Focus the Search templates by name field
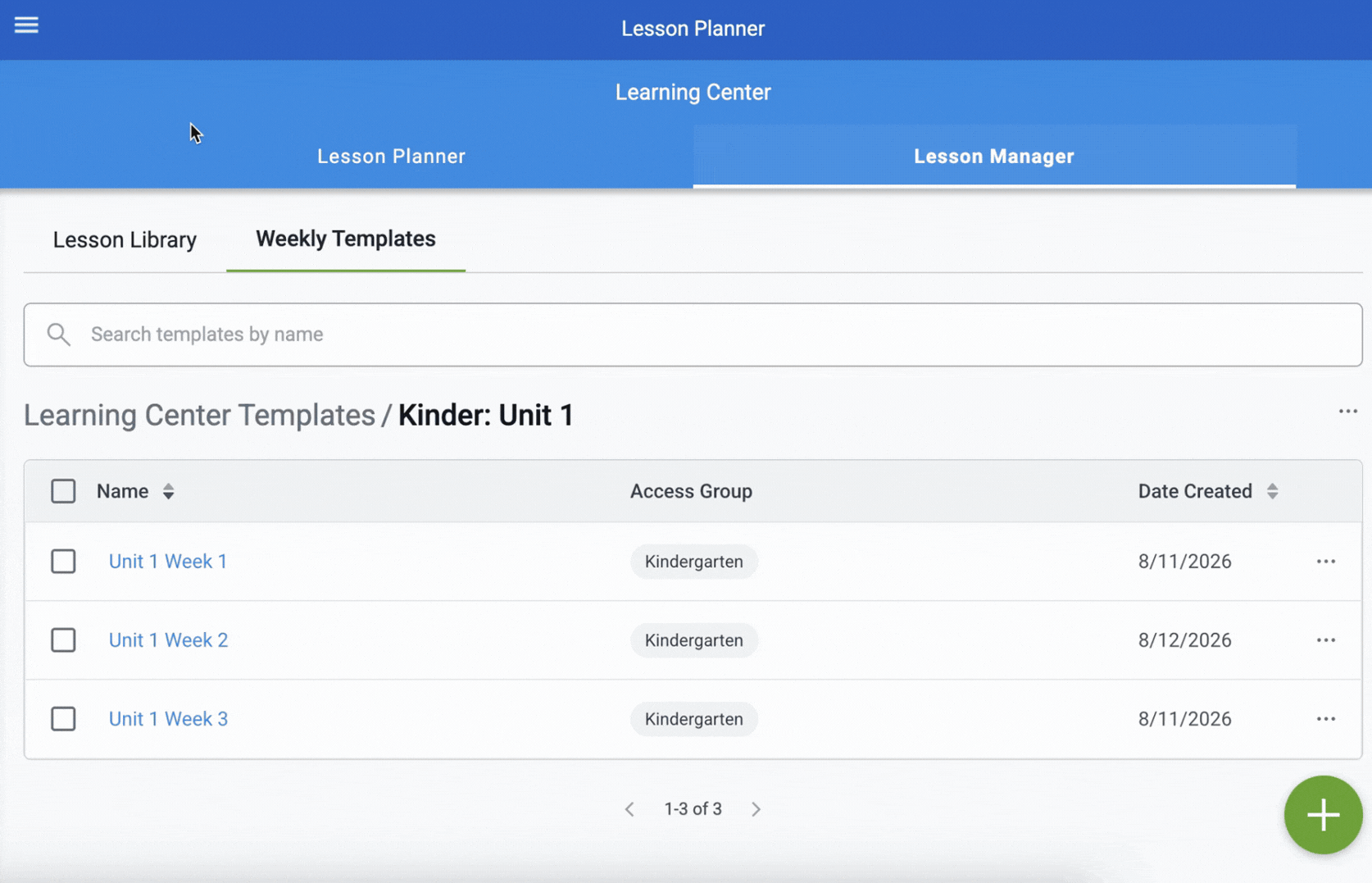 click(x=693, y=335)
